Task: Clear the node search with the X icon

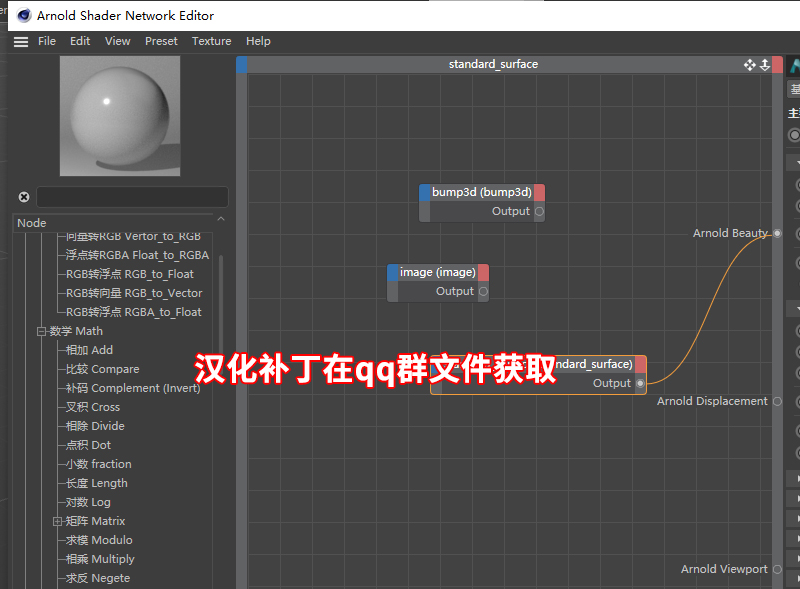Action: tap(24, 197)
